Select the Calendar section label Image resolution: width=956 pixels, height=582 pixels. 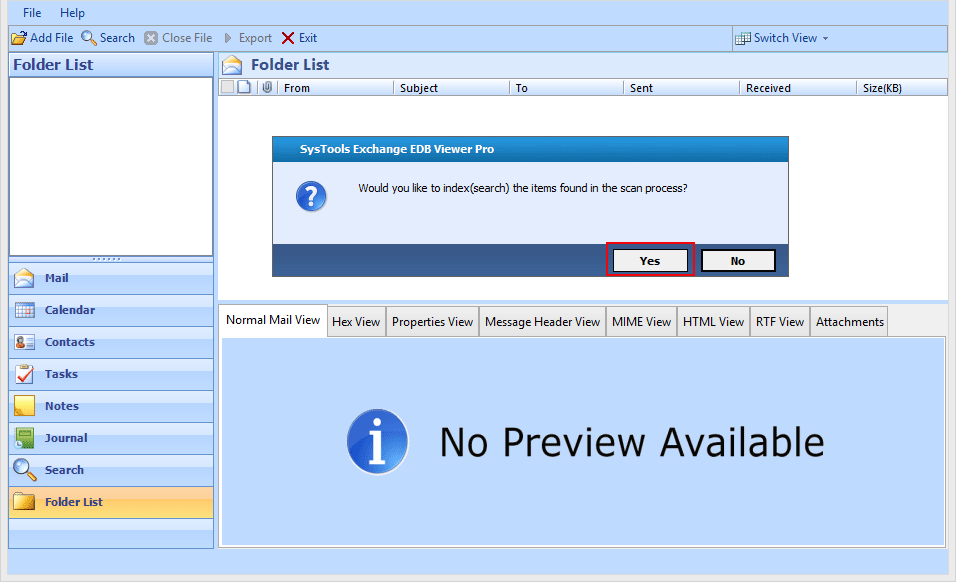pyautogui.click(x=70, y=310)
